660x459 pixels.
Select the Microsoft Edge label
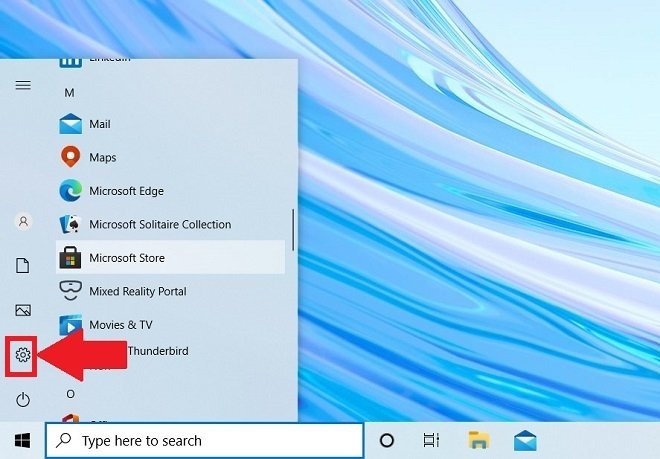(126, 191)
